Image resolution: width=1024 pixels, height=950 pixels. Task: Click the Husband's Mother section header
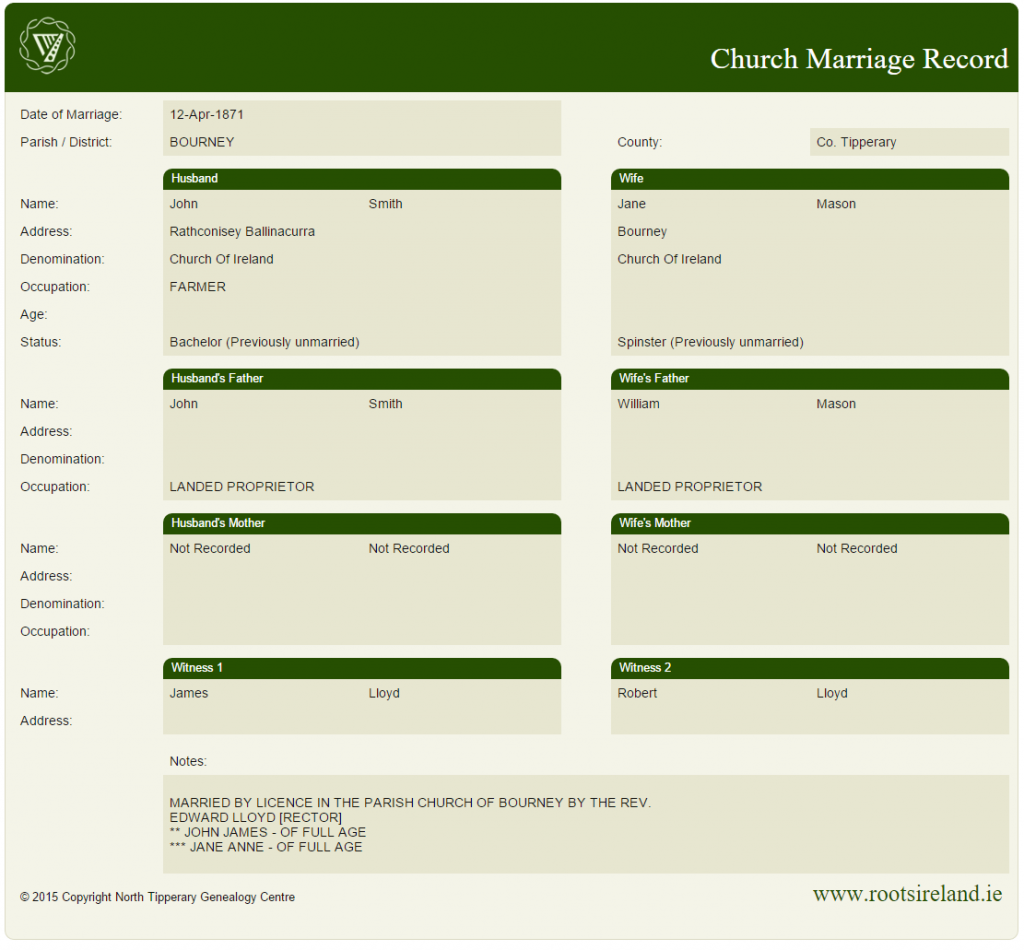pos(361,523)
